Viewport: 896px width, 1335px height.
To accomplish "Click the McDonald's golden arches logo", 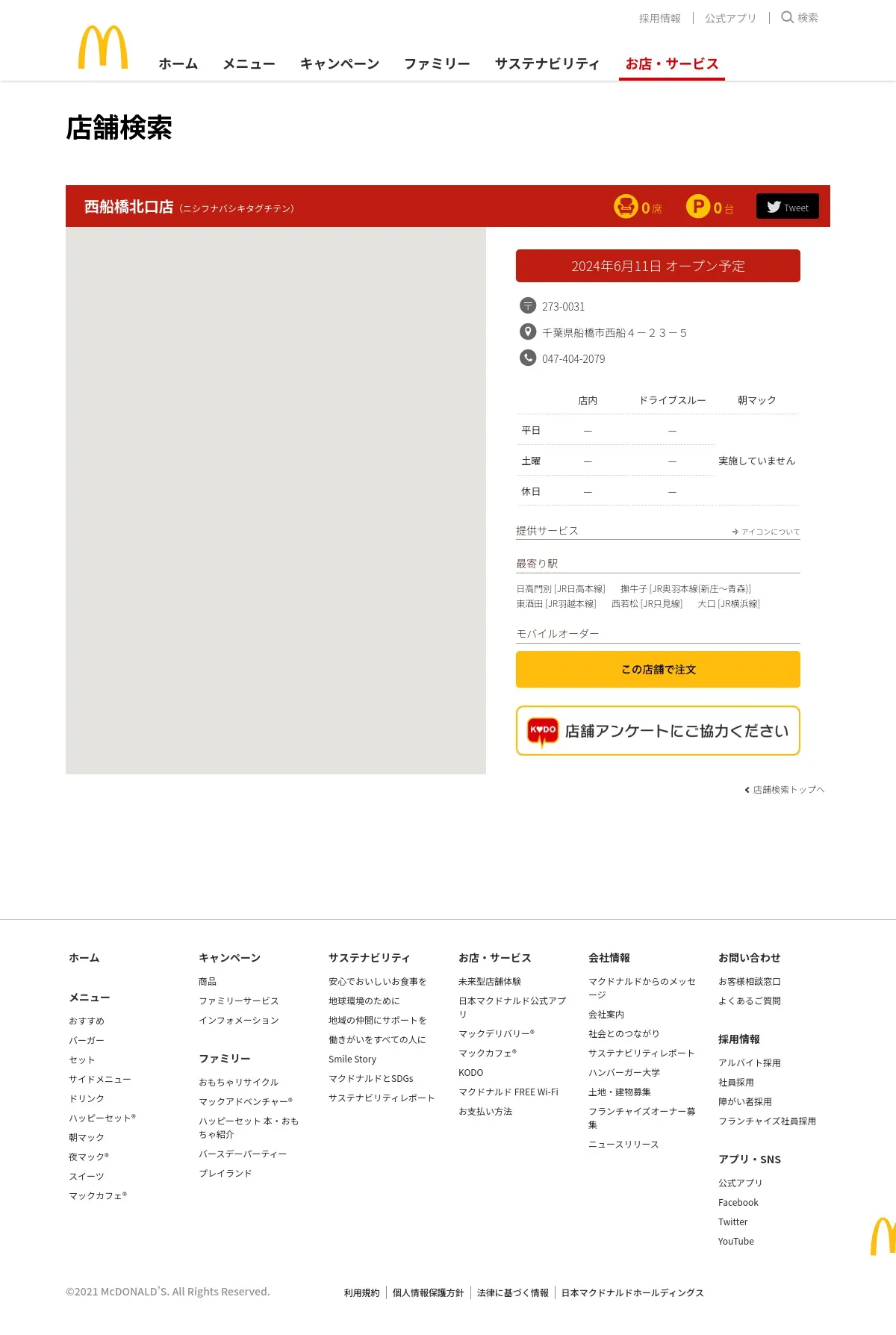I will [x=103, y=47].
